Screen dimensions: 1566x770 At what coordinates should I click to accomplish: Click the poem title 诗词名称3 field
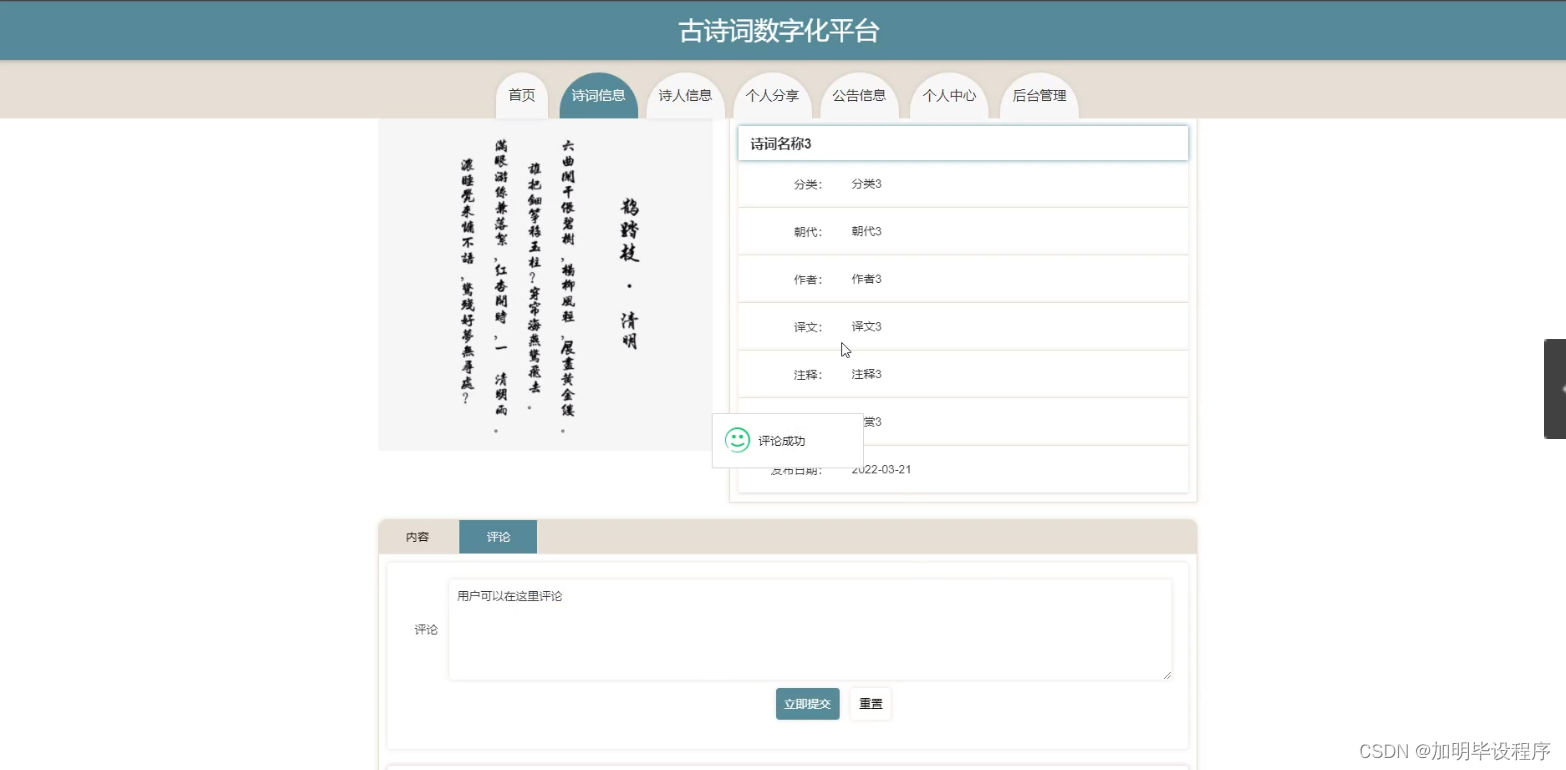pos(962,142)
